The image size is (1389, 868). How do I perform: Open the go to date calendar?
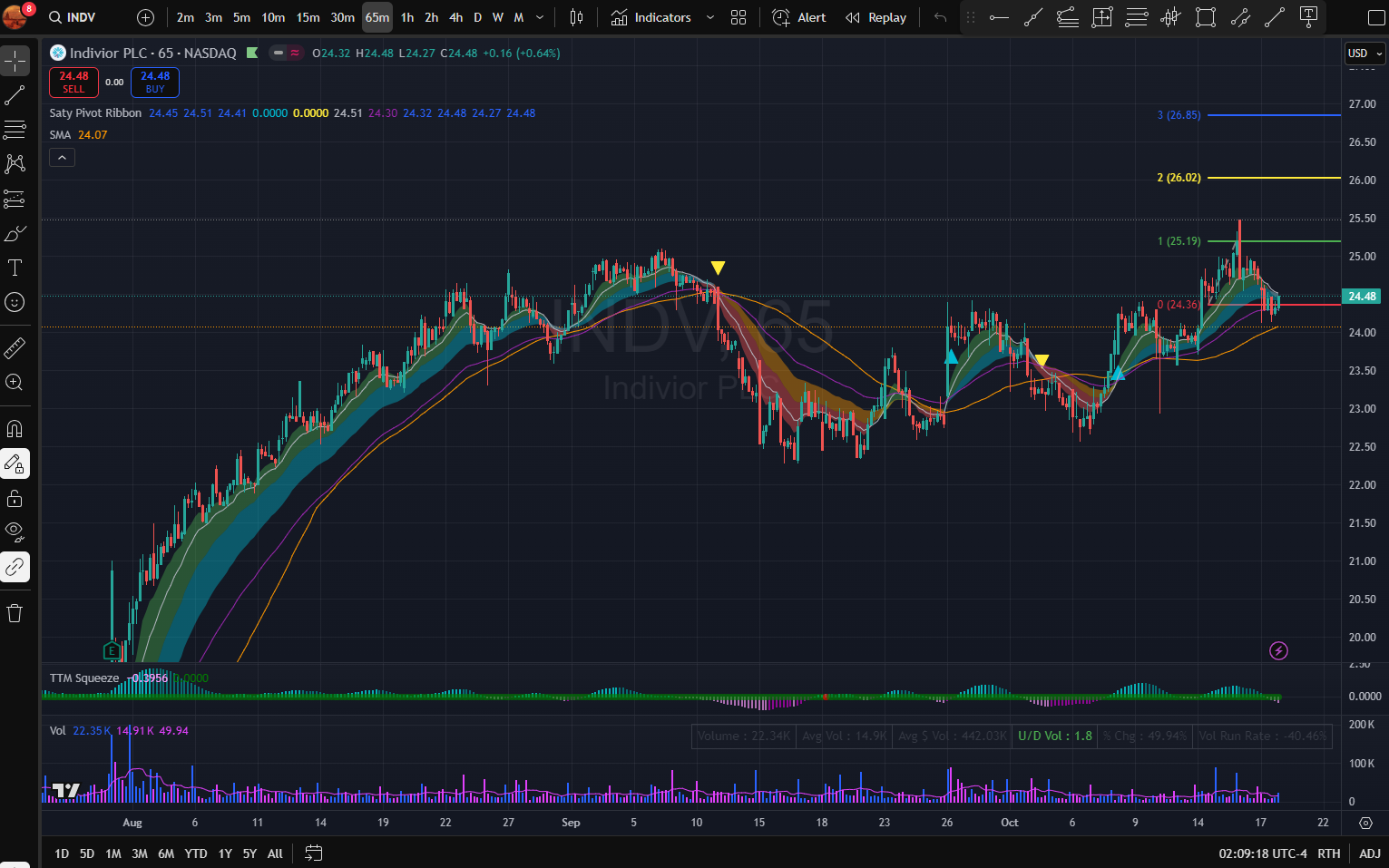click(313, 853)
